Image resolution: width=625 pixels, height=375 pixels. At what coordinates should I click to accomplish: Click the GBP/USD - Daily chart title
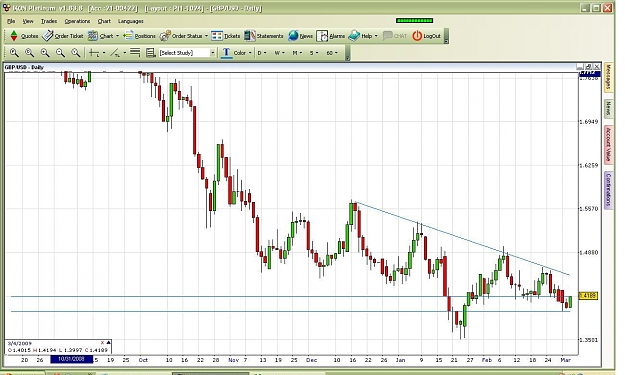click(x=24, y=67)
